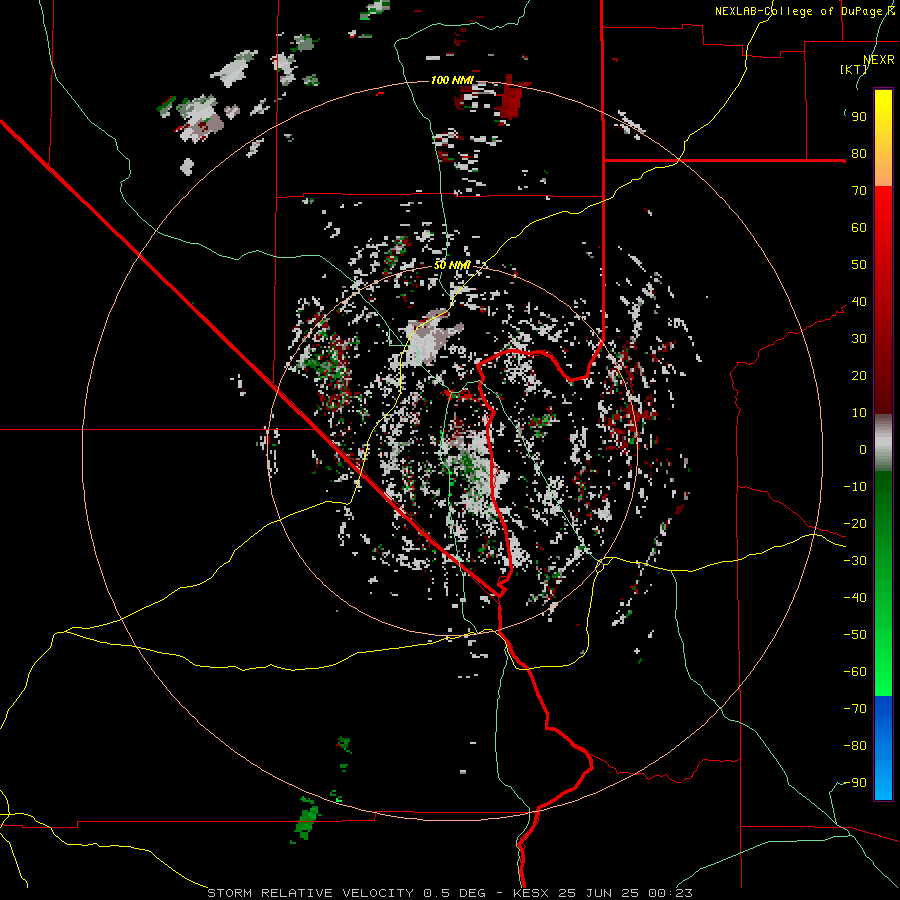Click the 50 NMI range ring label
The image size is (900, 900).
coord(452,265)
